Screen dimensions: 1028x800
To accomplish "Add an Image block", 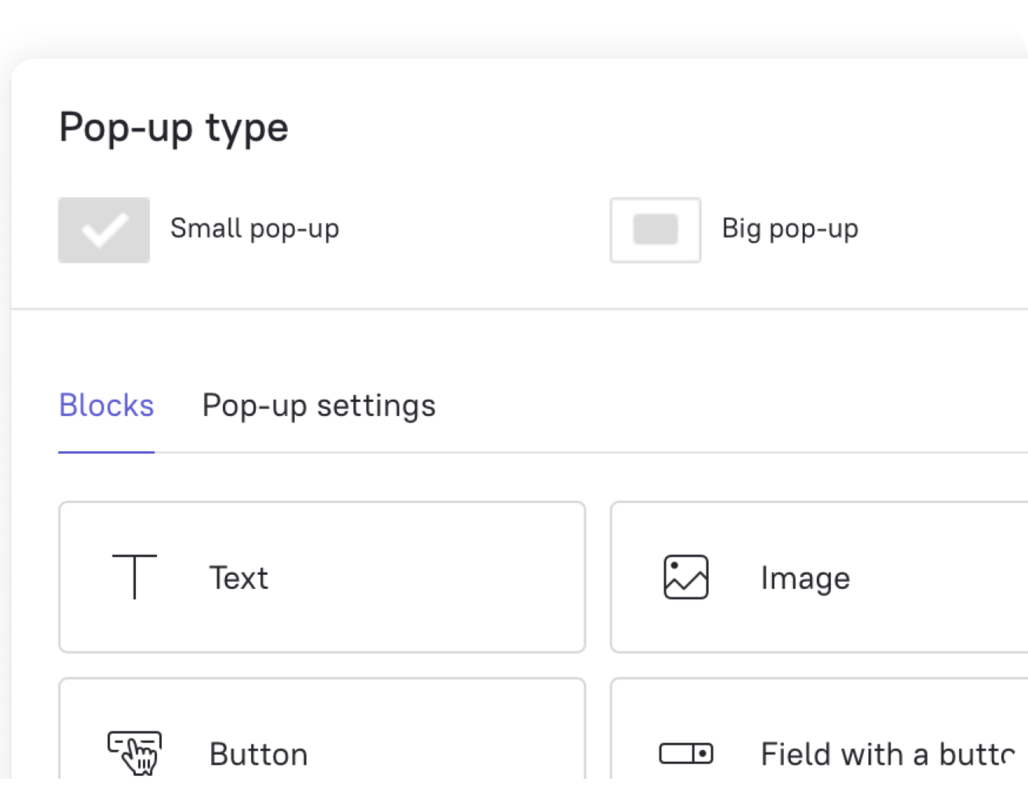I will coord(819,577).
